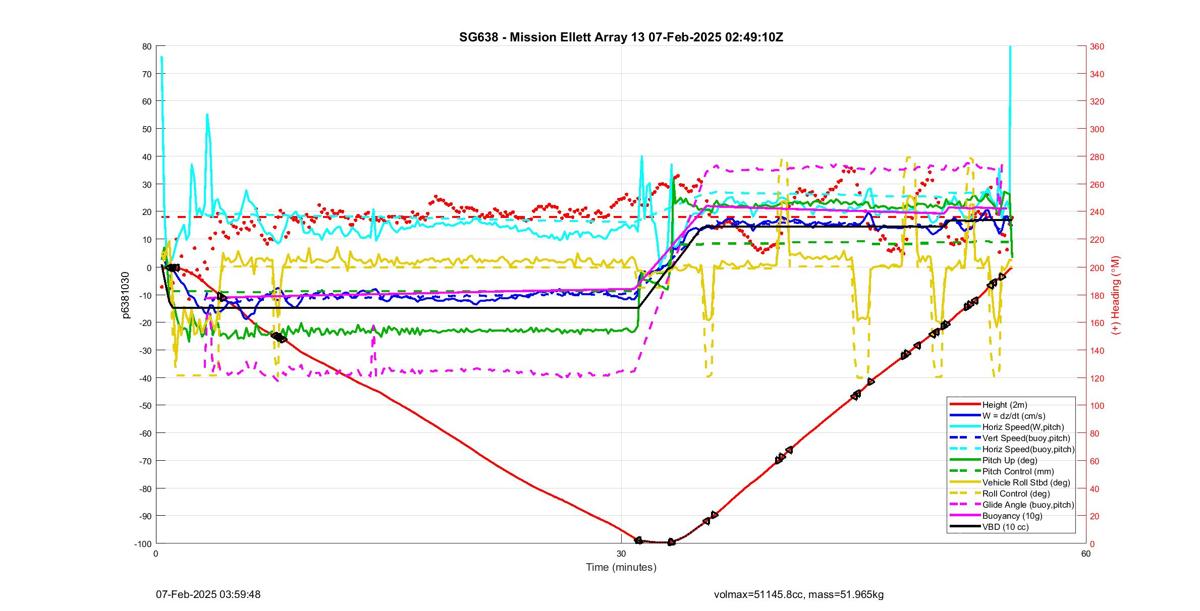Click right heading-axis tick label '180'
The height and width of the screenshot is (611, 1200).
tap(1098, 295)
